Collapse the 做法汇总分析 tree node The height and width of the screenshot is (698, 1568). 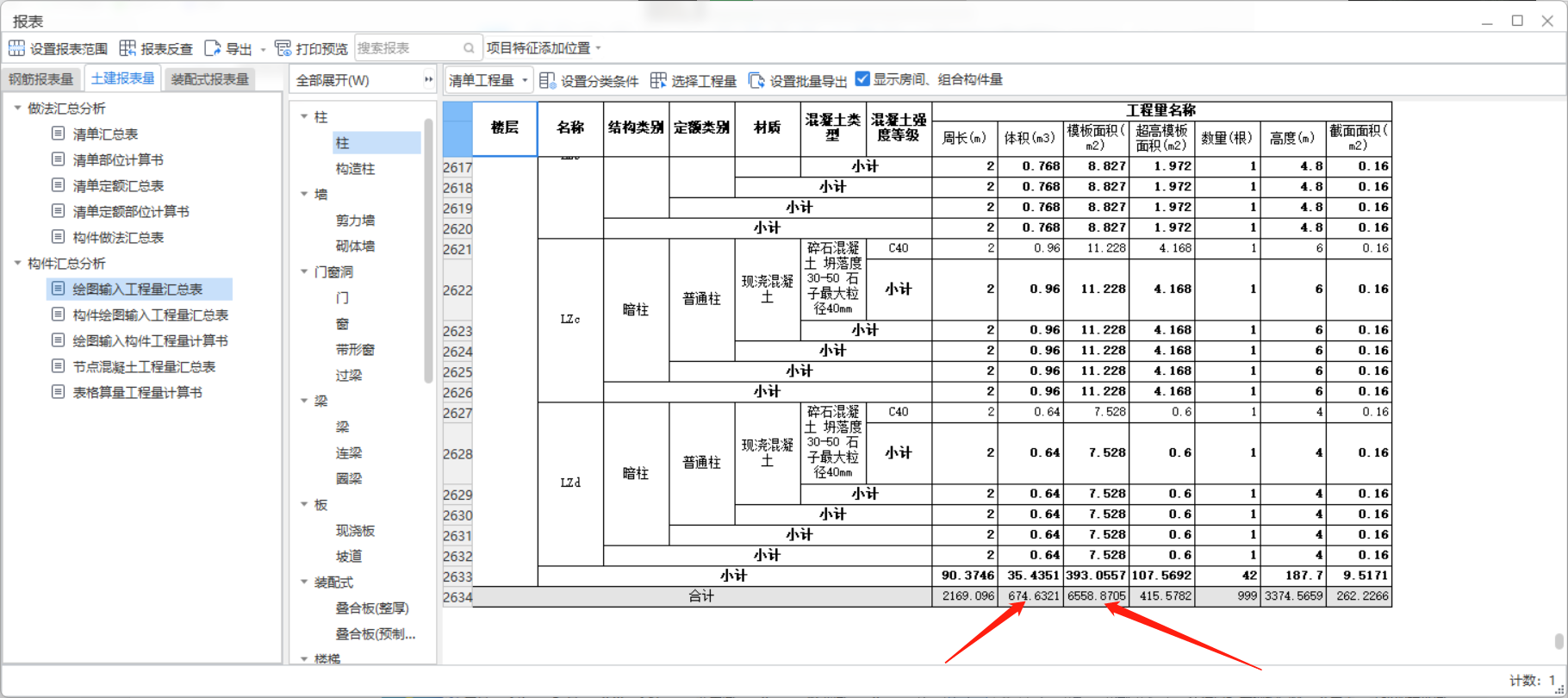[17, 108]
